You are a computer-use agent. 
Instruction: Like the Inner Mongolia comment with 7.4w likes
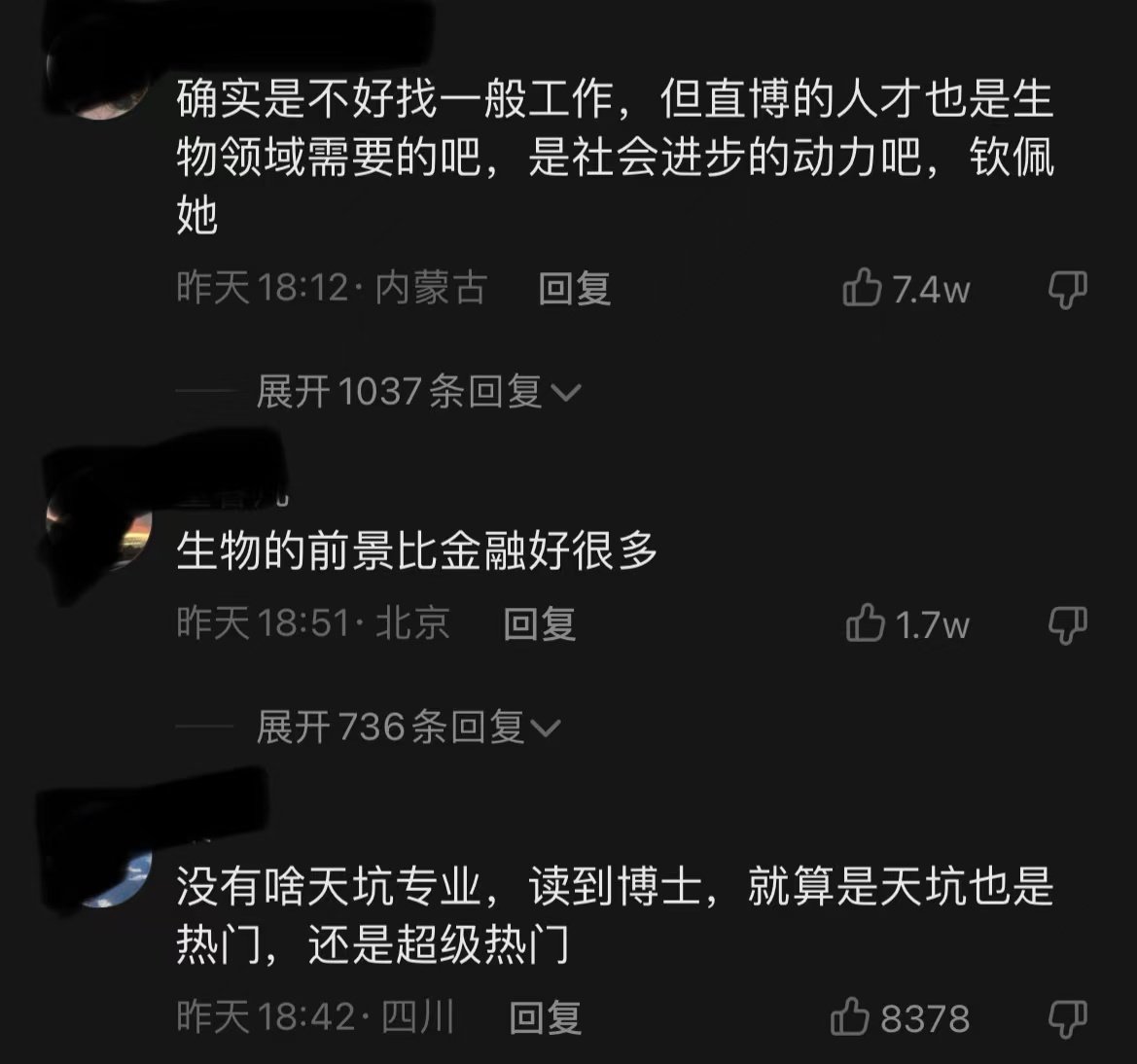(862, 287)
